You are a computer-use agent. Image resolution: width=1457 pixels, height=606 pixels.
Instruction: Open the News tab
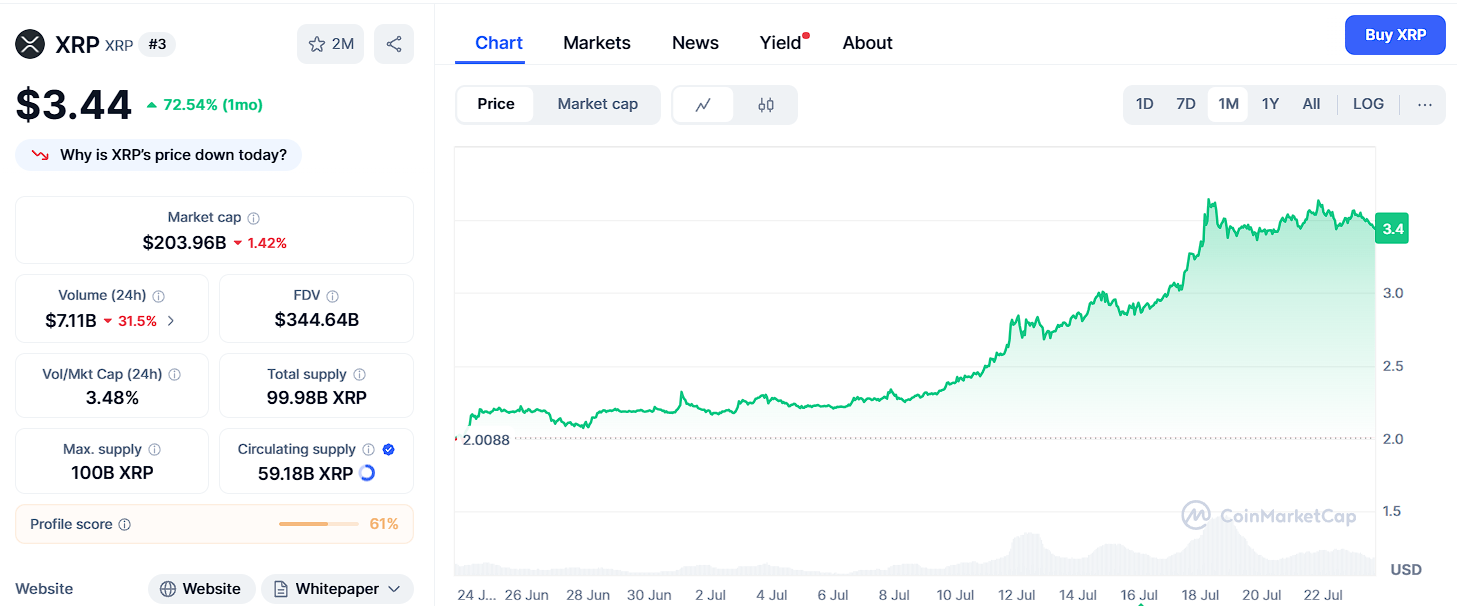tap(695, 43)
